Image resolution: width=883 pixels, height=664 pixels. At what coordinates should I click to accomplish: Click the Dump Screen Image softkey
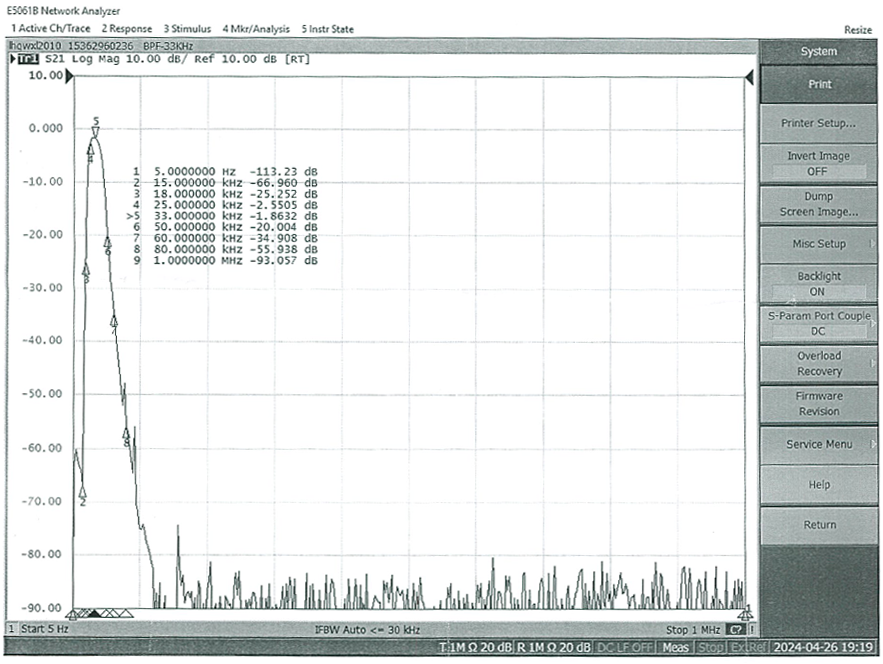[817, 204]
